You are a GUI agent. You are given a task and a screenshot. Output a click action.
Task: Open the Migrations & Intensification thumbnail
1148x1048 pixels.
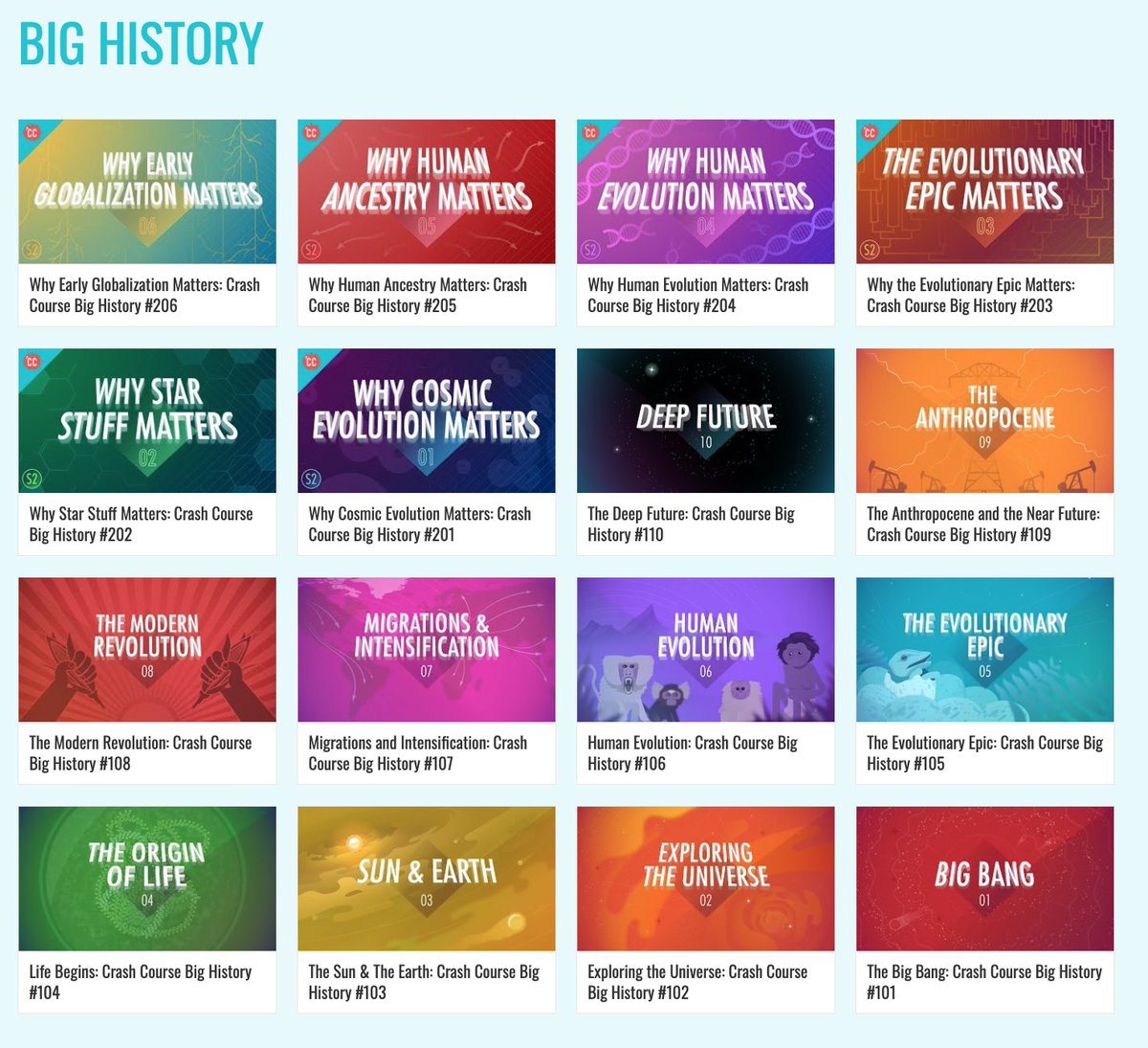click(427, 650)
